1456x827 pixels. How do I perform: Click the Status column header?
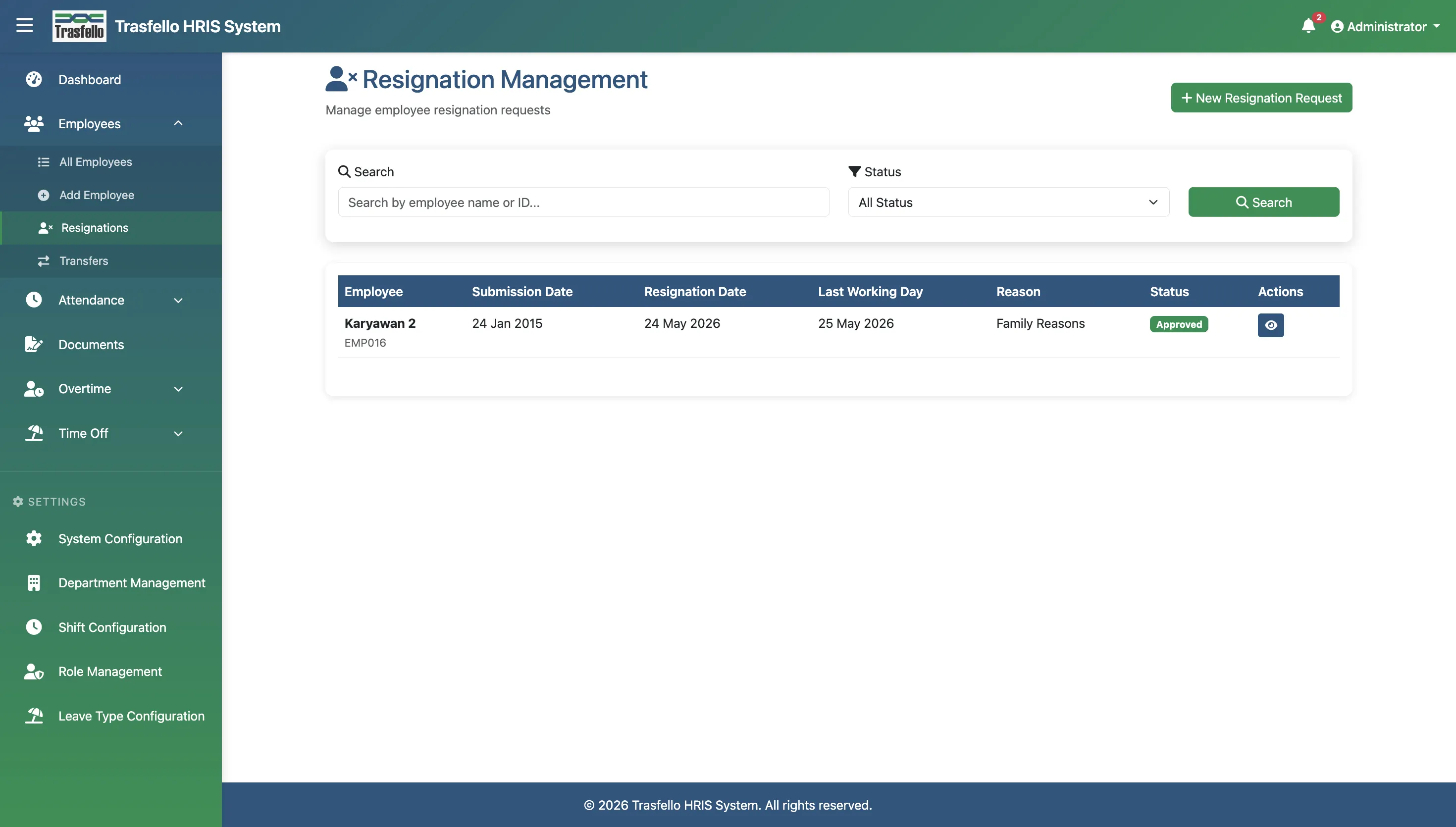coord(1169,291)
